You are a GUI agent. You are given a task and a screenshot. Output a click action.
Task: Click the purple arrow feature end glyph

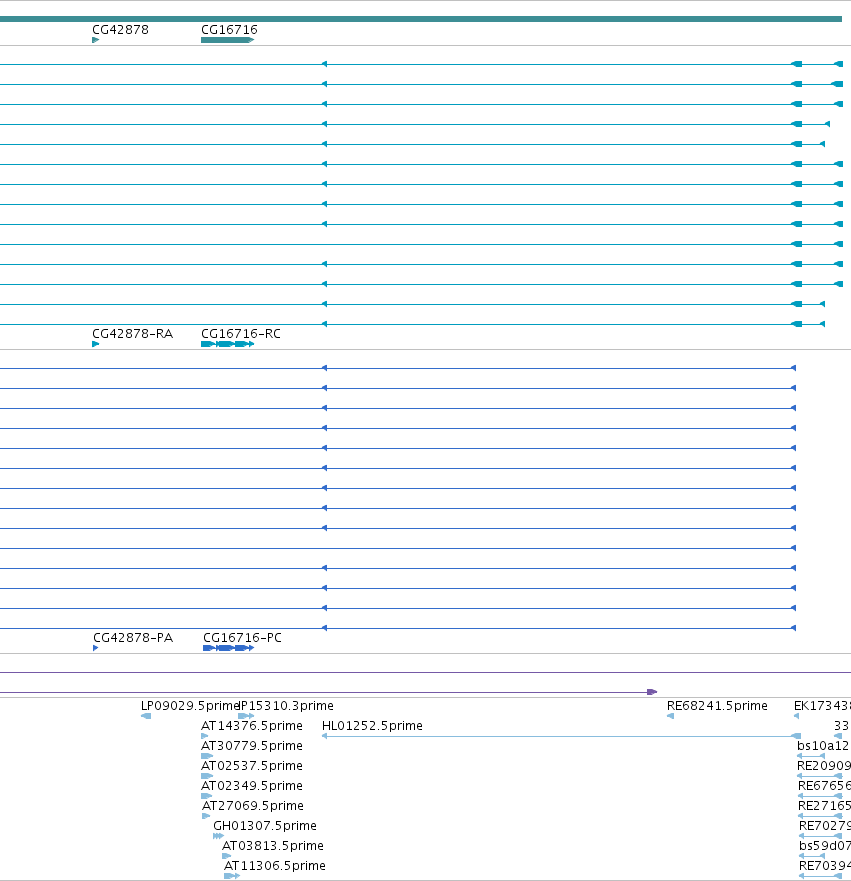652,692
